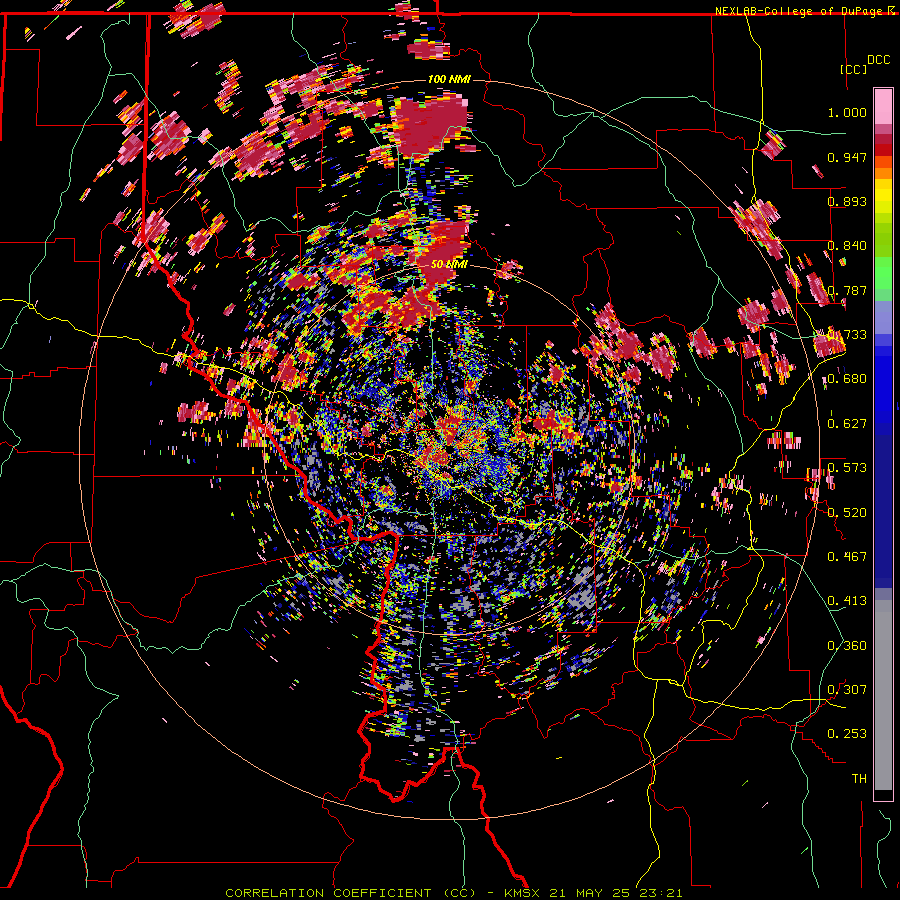
Task: Click the DCC label above the legend
Action: click(878, 60)
